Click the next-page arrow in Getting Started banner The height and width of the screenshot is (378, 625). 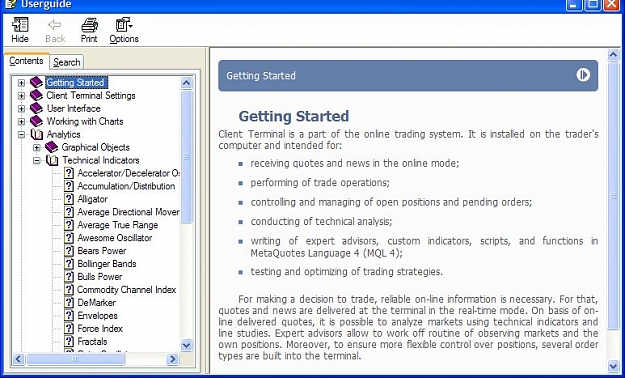(583, 75)
